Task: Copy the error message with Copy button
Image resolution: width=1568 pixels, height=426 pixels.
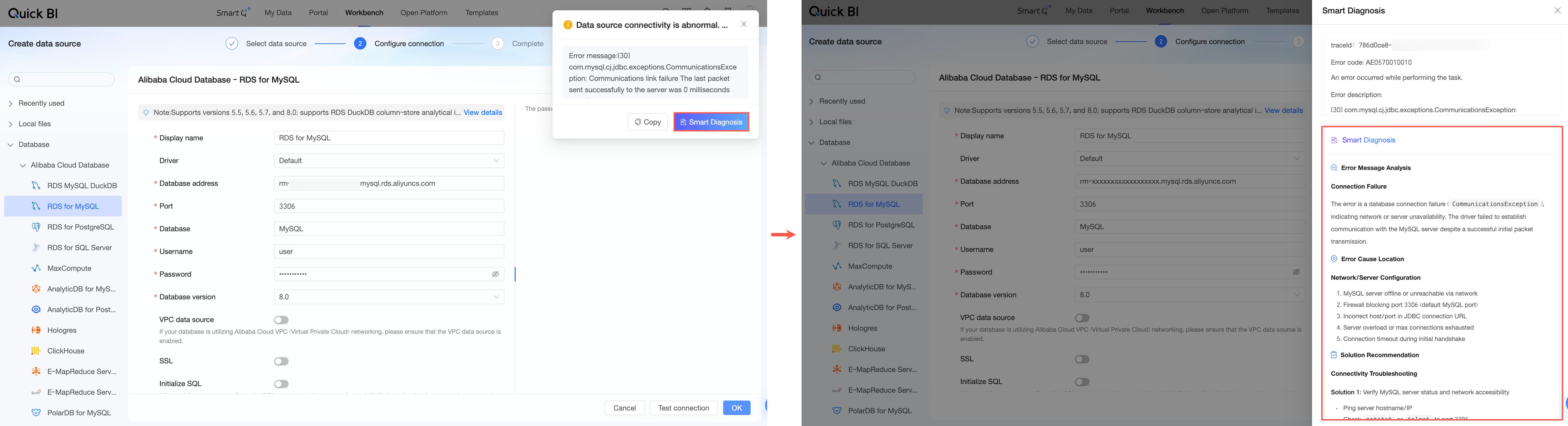Action: point(648,122)
